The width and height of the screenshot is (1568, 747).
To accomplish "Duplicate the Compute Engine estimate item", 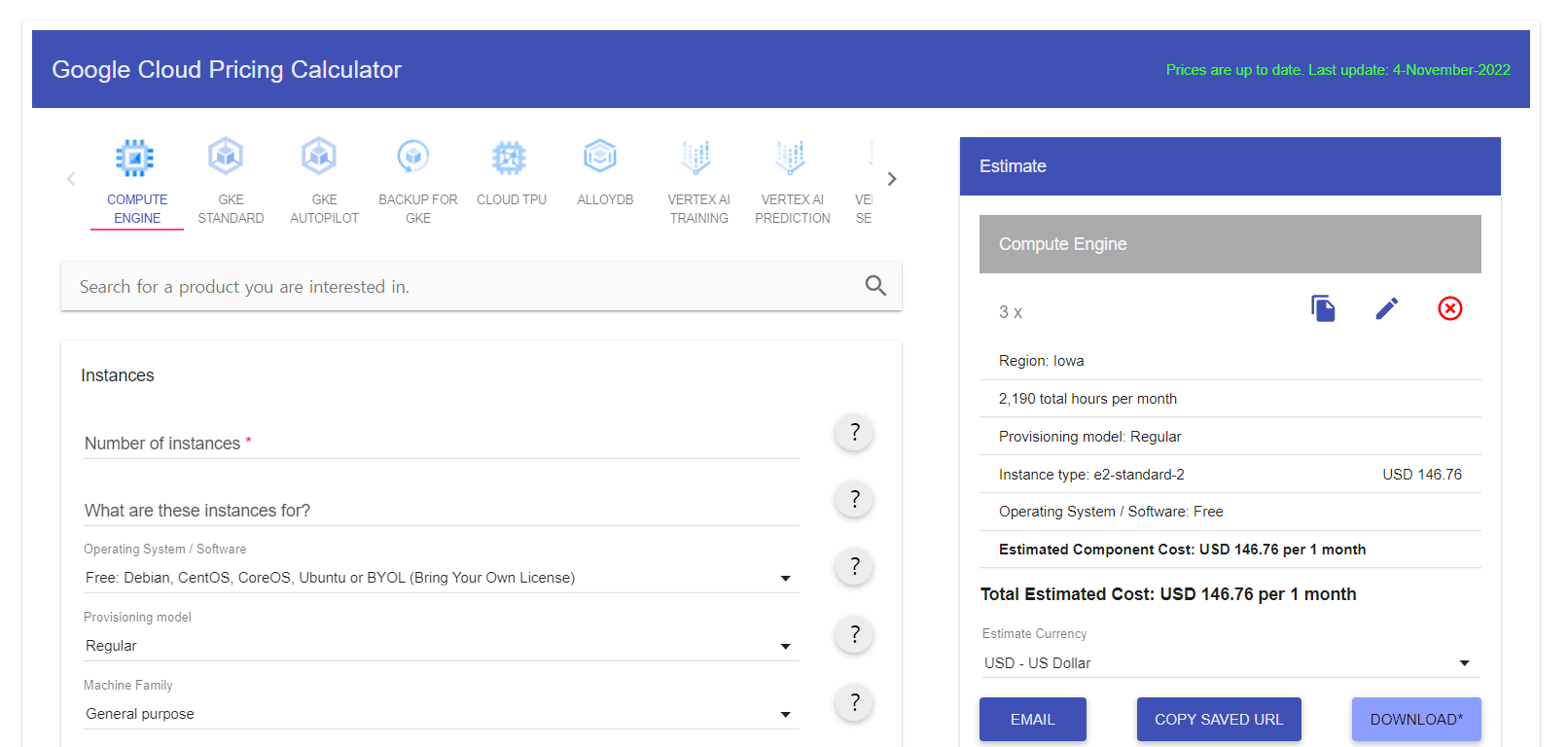I will [x=1323, y=308].
